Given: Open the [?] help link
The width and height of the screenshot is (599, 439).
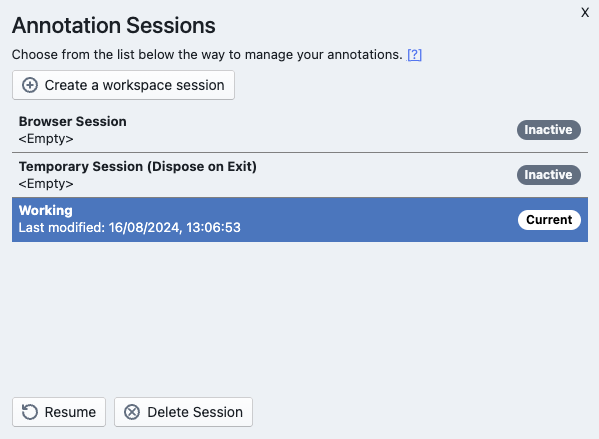Looking at the screenshot, I should point(414,55).
